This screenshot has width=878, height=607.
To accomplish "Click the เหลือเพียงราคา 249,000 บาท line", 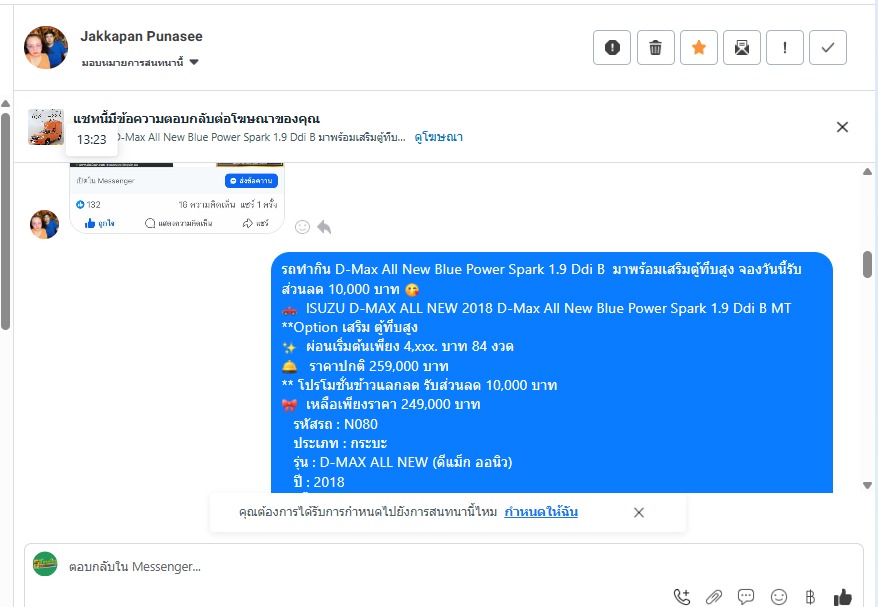I will click(x=393, y=404).
